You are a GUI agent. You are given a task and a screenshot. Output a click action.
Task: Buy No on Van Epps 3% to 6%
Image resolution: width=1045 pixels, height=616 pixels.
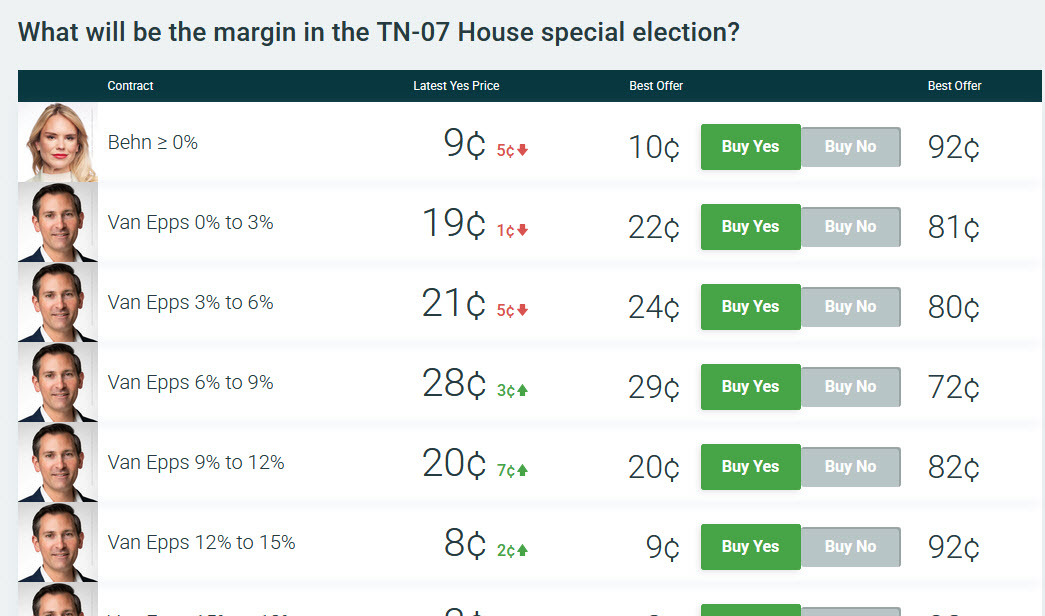click(x=850, y=307)
